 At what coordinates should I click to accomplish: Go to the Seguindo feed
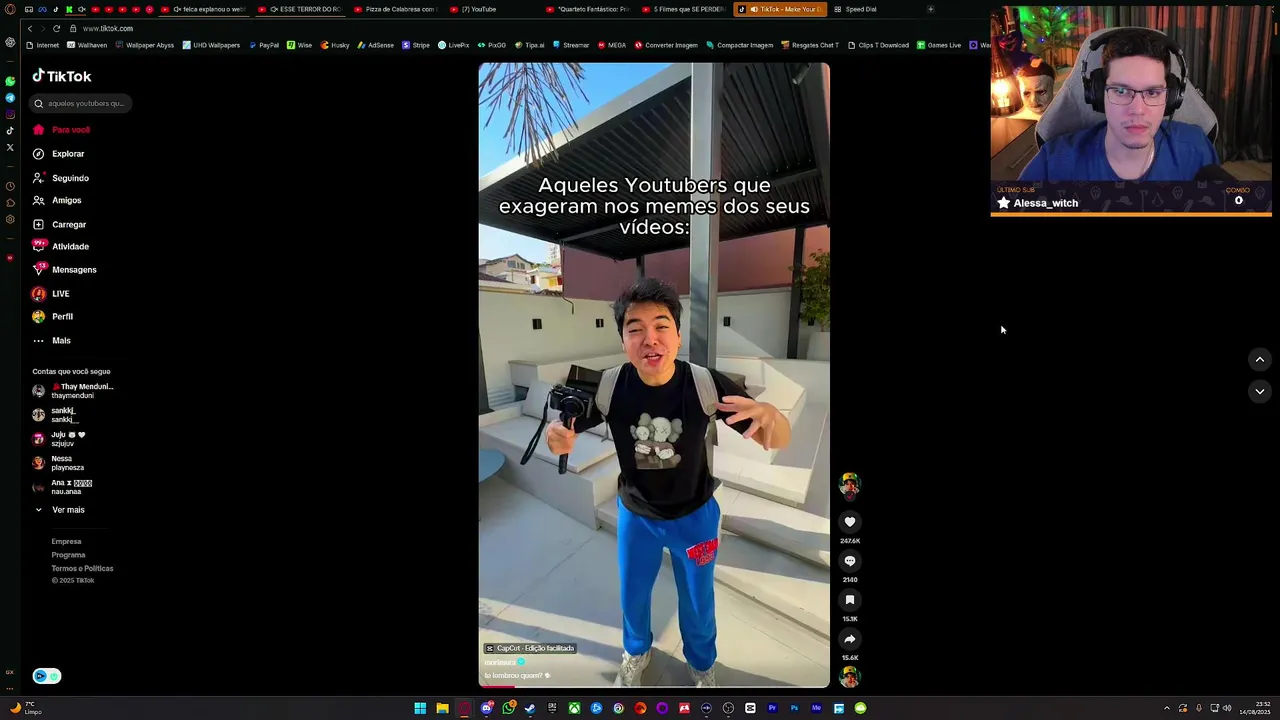[x=60, y=178]
